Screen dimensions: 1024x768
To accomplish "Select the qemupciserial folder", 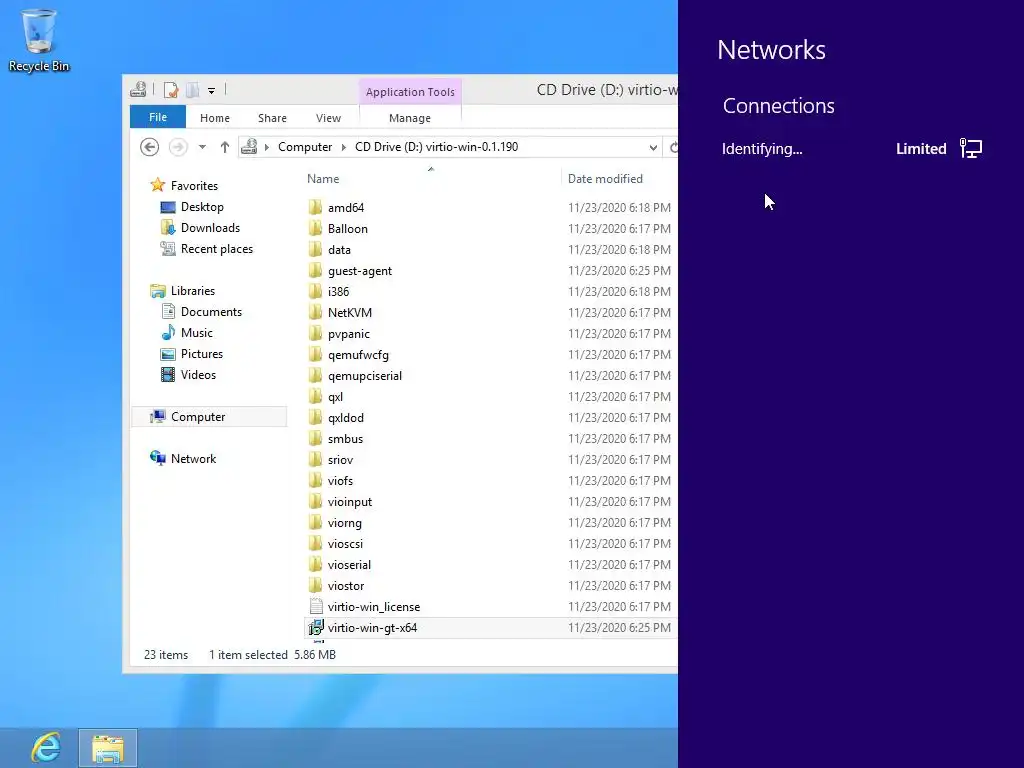I will pos(364,376).
